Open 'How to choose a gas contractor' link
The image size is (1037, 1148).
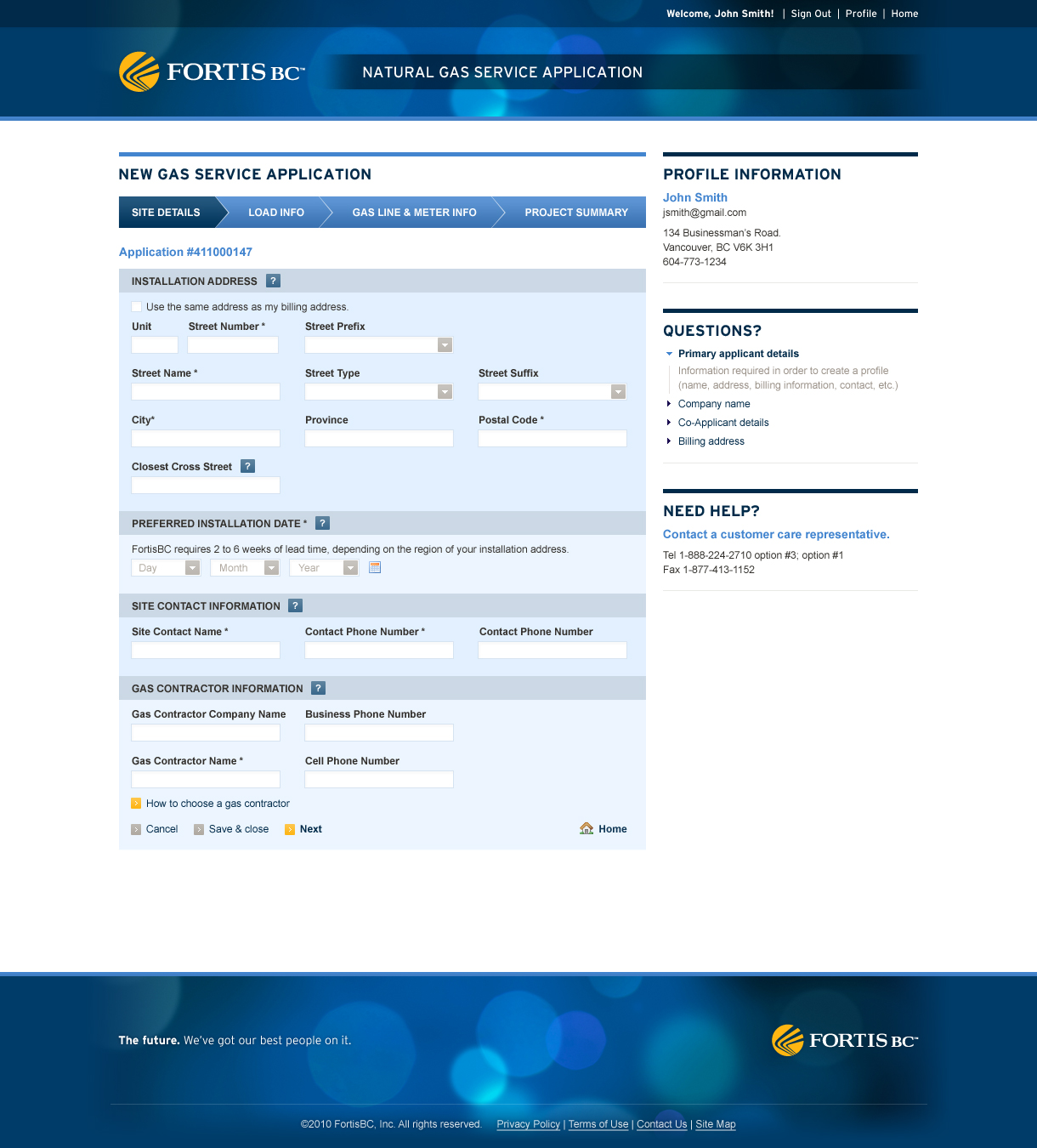(218, 804)
